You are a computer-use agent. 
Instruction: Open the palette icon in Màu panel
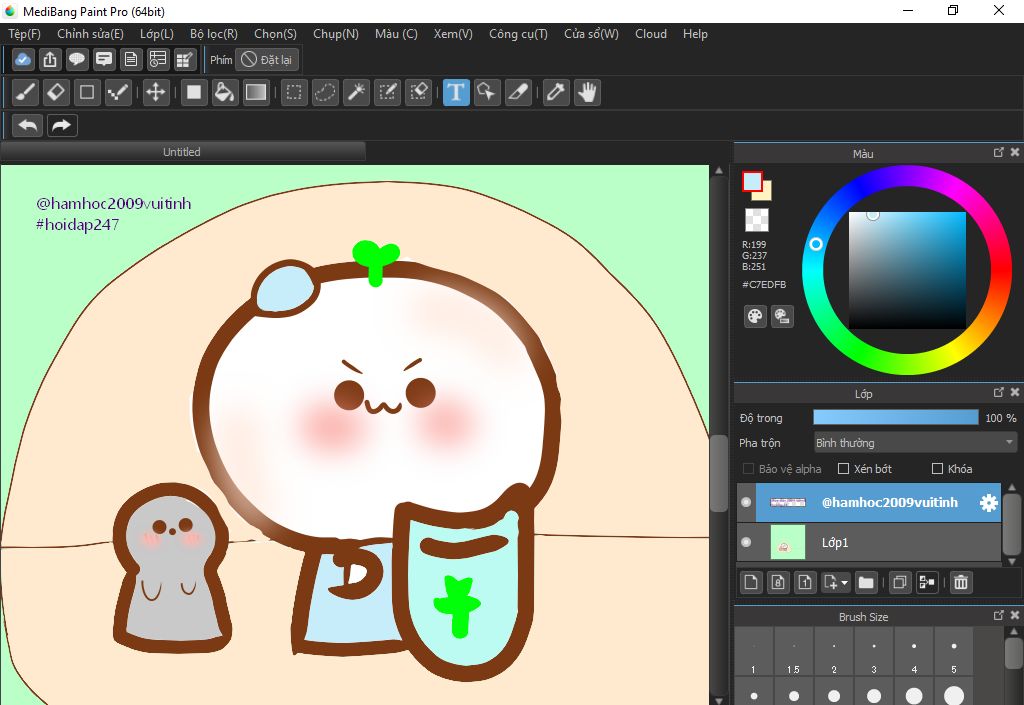point(755,317)
